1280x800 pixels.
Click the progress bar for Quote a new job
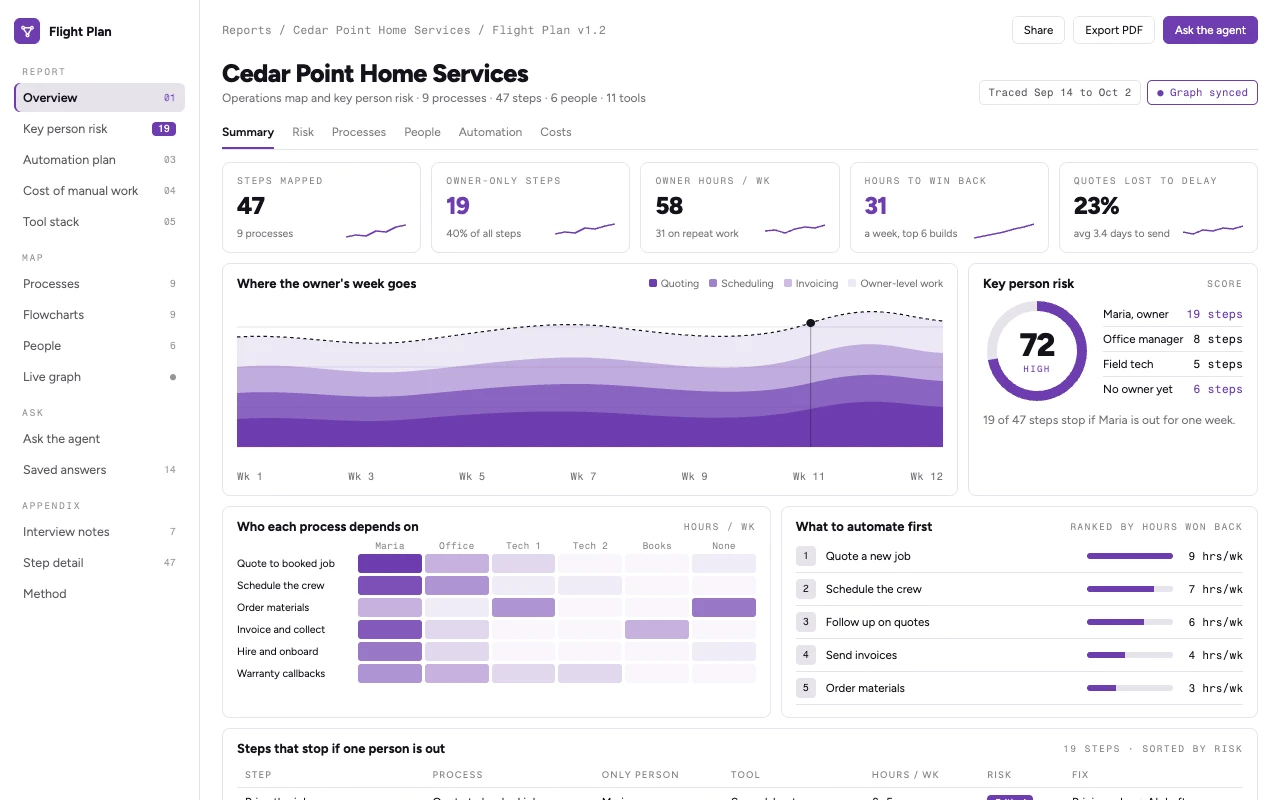click(1130, 556)
